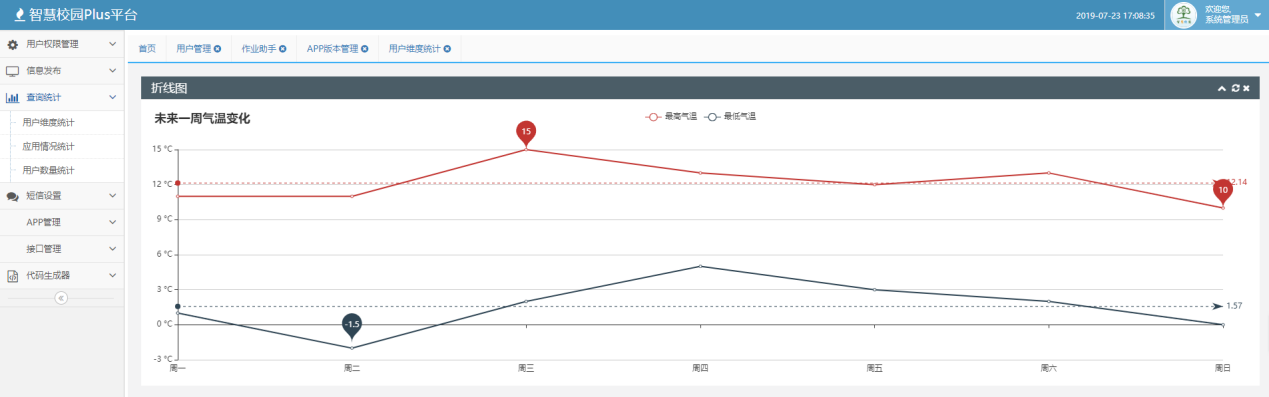Click the bar chart icon beside 查询统计
1269x397 pixels.
point(13,98)
